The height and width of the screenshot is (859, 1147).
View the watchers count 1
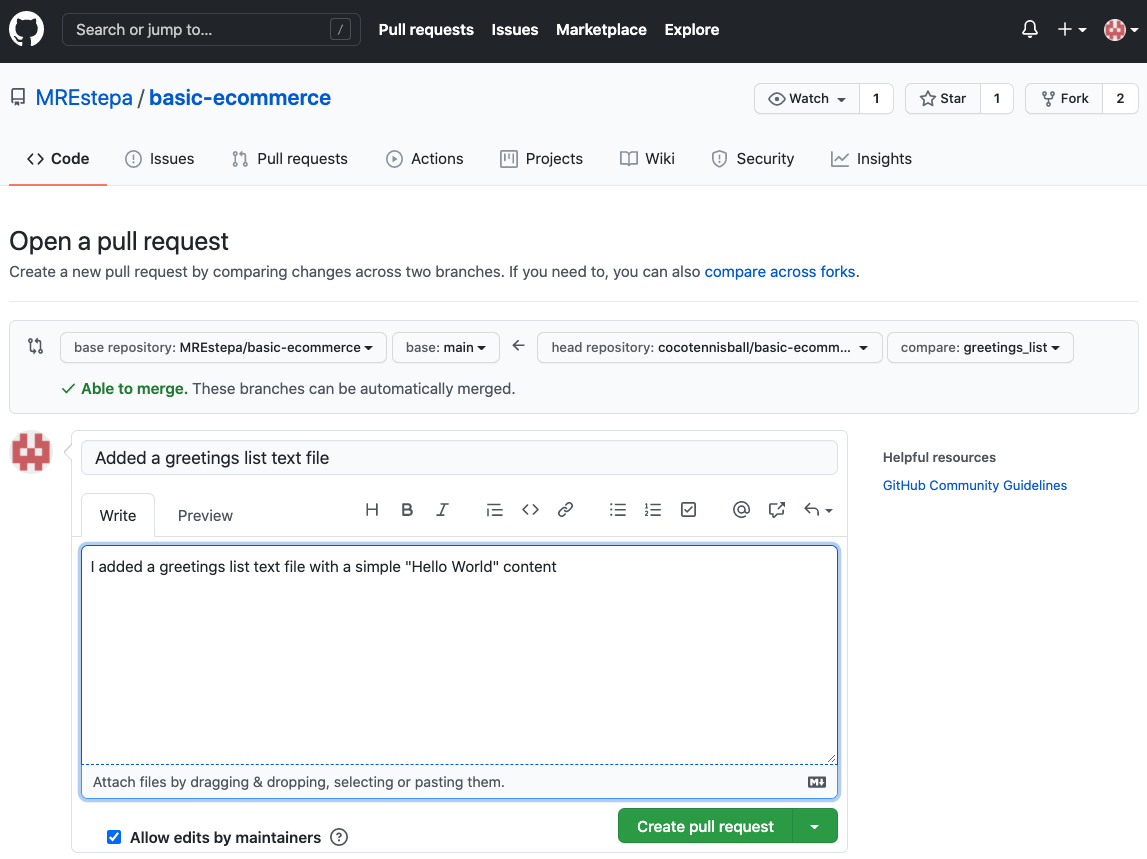876,99
